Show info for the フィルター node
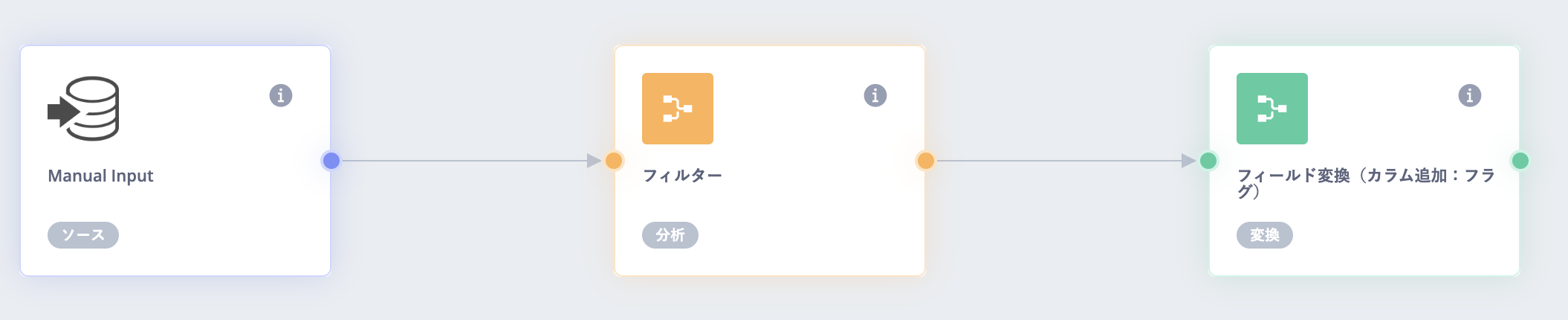Image resolution: width=1568 pixels, height=320 pixels. (875, 95)
